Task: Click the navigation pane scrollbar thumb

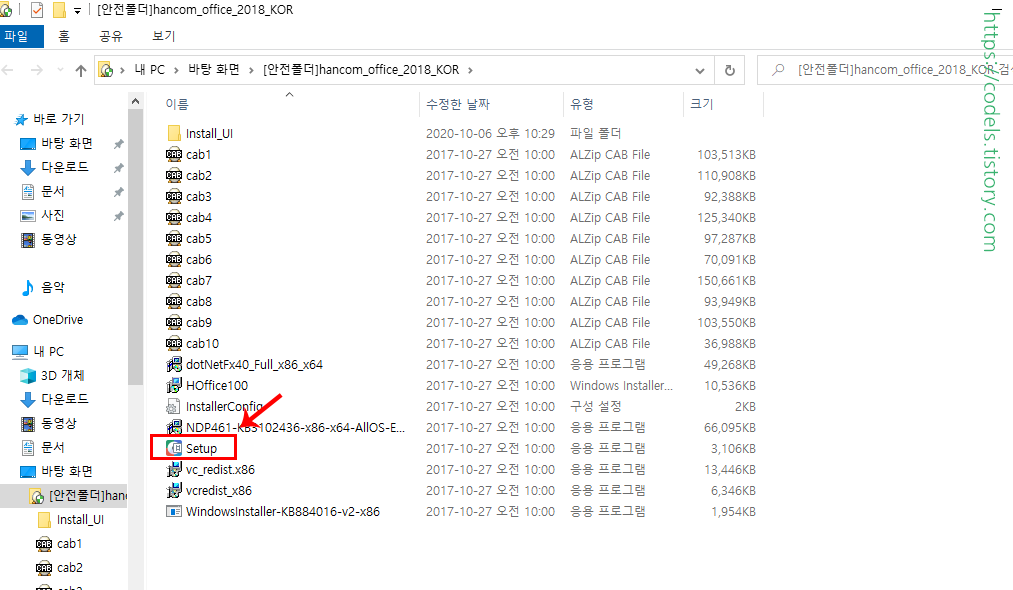Action: (x=135, y=246)
